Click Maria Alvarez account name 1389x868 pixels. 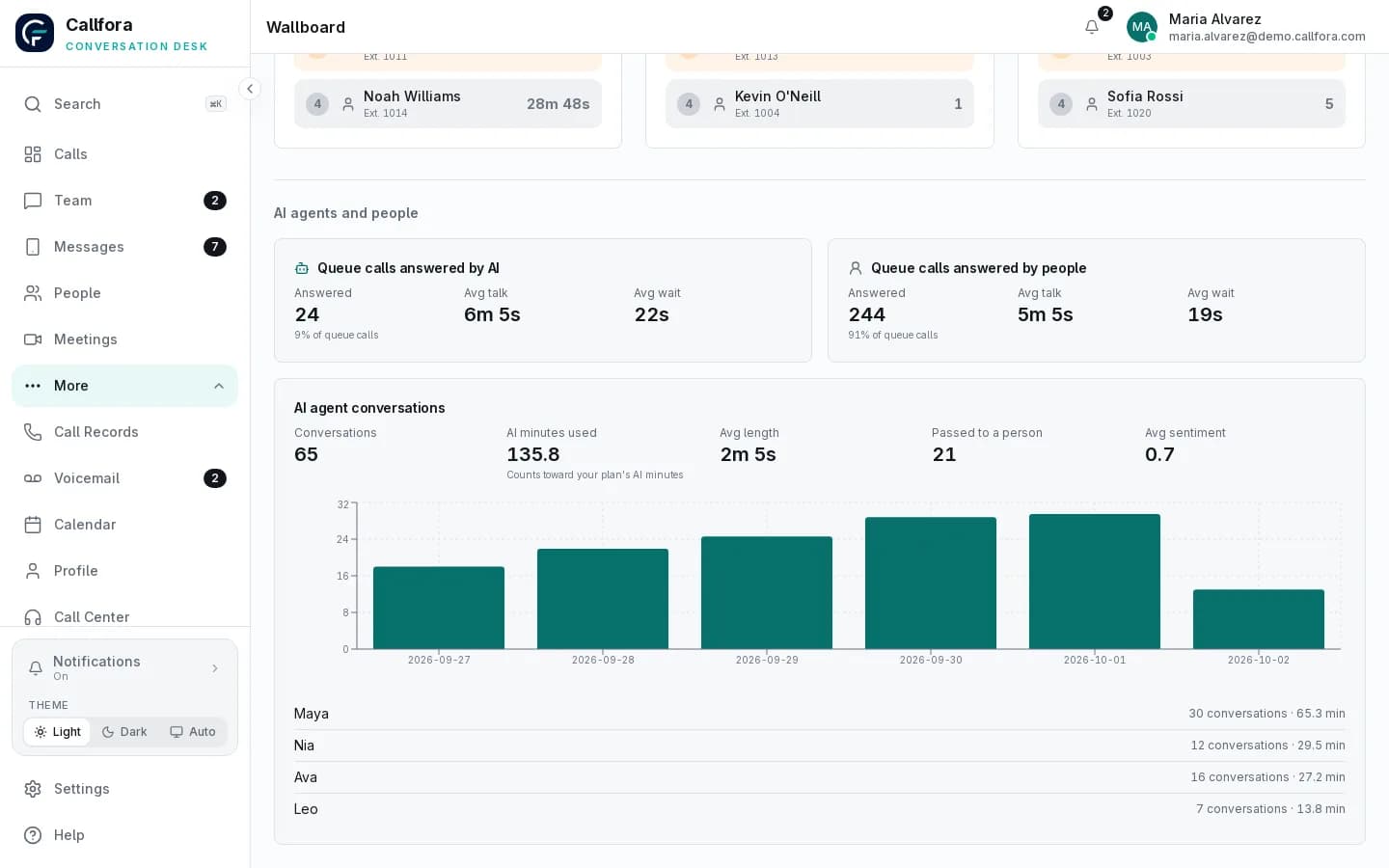coord(1214,19)
